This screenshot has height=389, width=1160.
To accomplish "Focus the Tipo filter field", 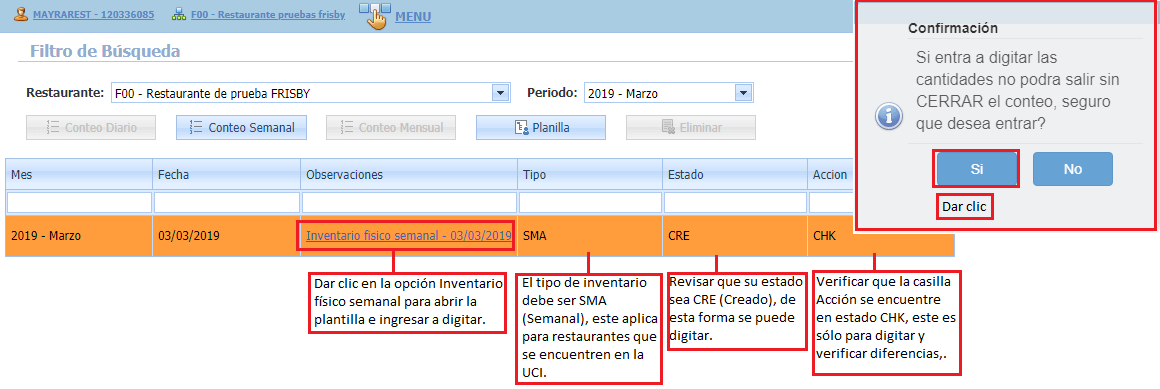I will (590, 203).
